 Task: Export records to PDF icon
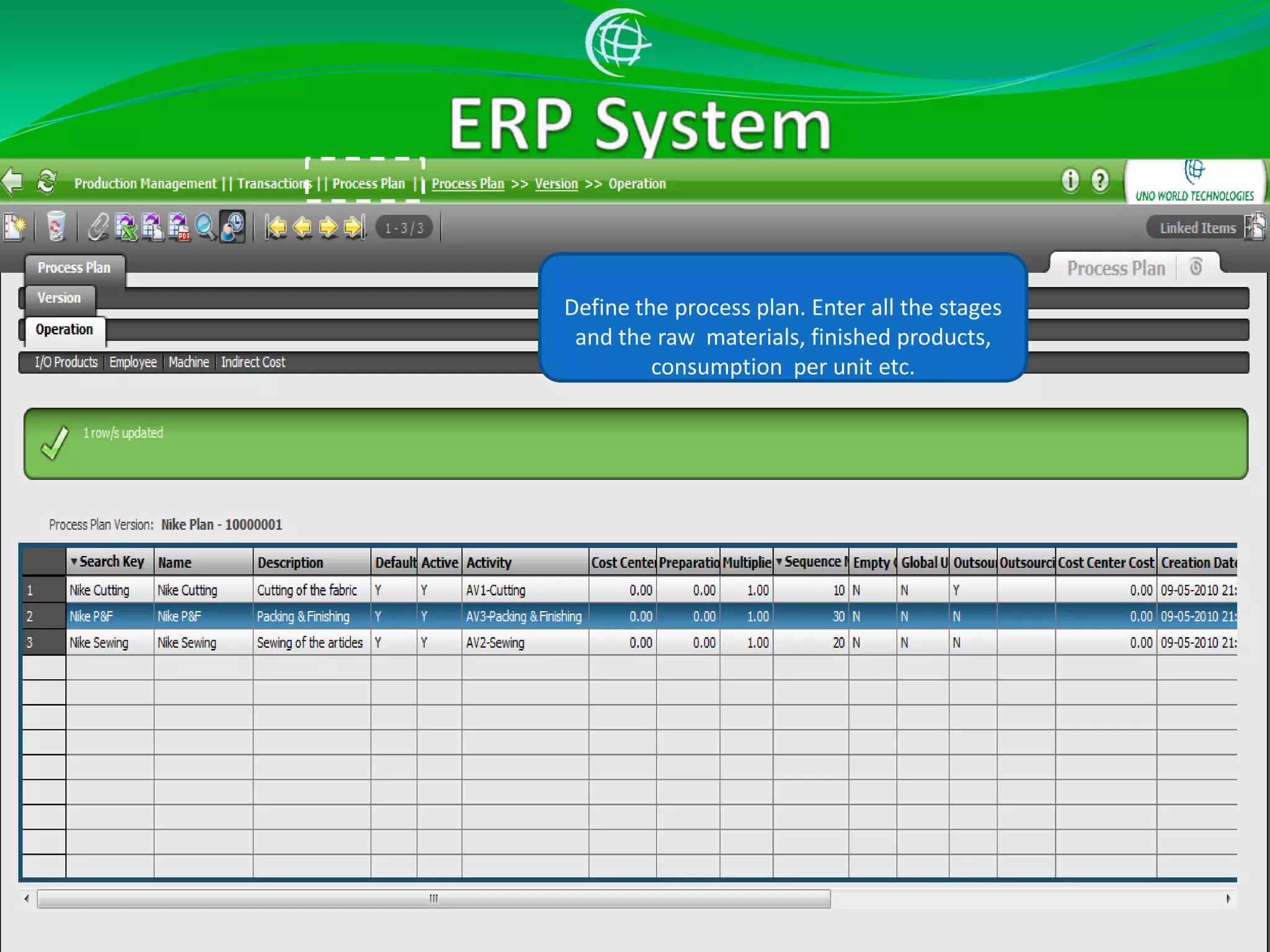(179, 227)
